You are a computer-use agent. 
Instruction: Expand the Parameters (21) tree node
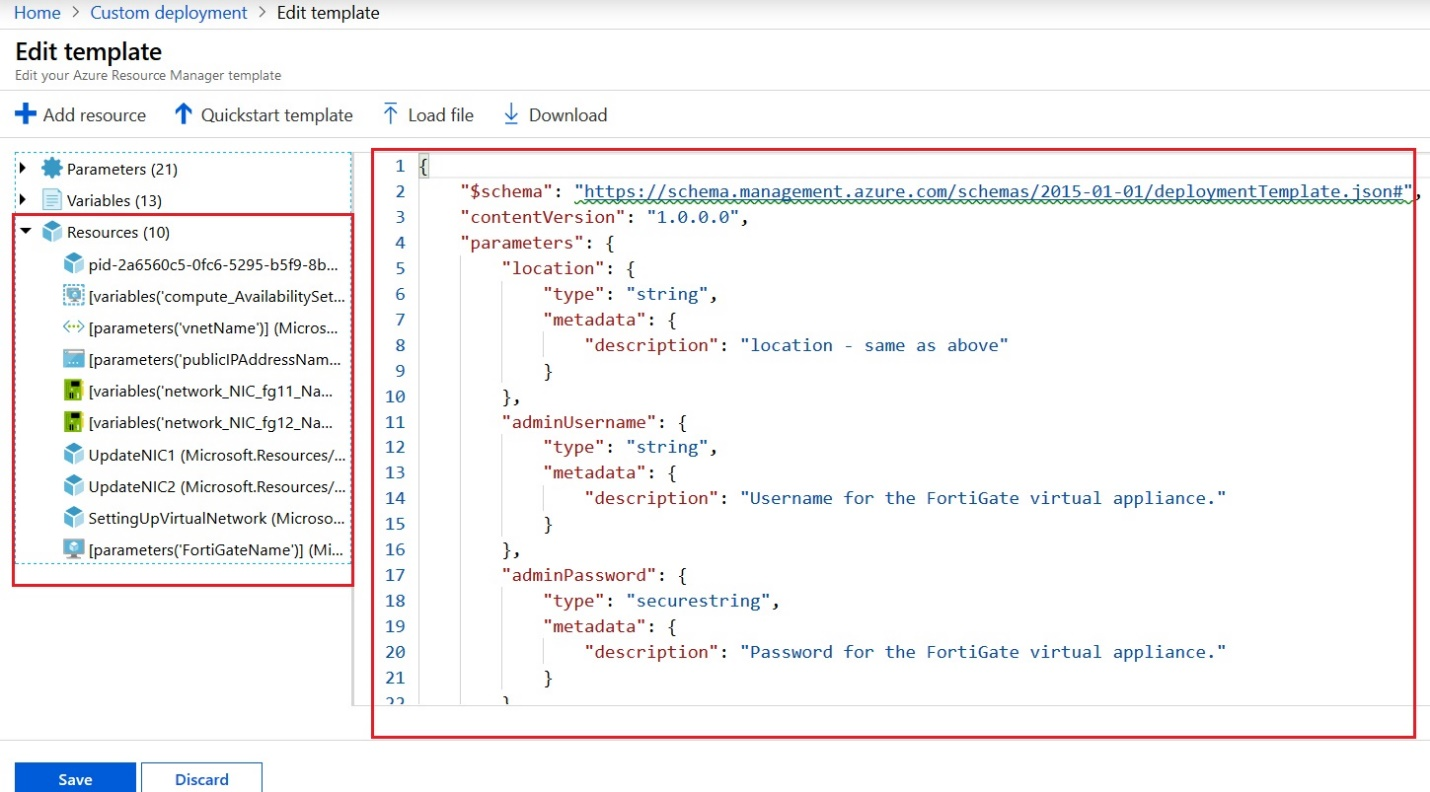(23, 168)
